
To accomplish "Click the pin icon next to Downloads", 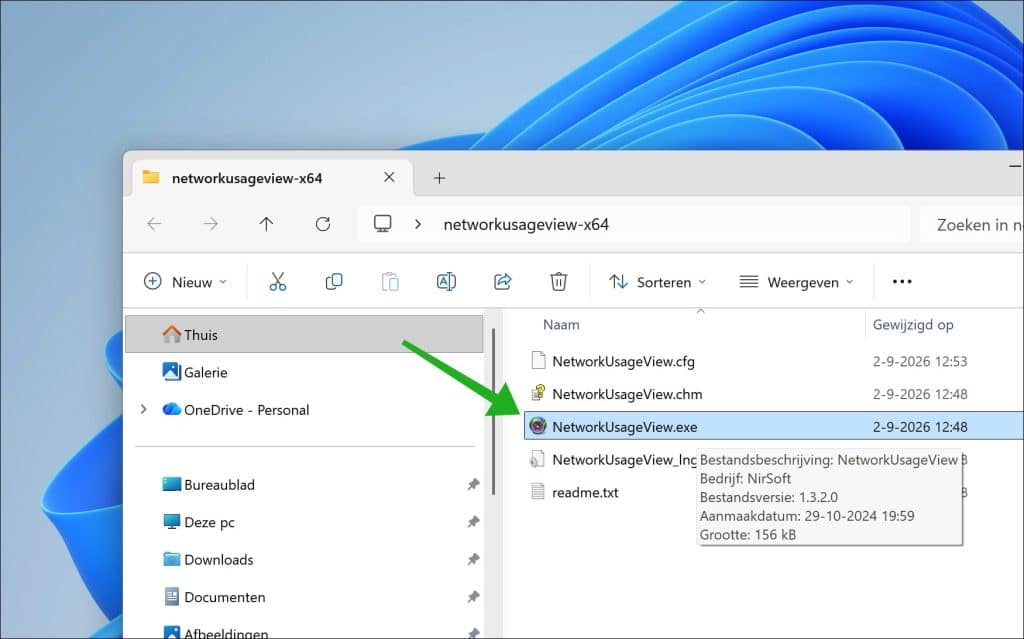I will (x=473, y=559).
